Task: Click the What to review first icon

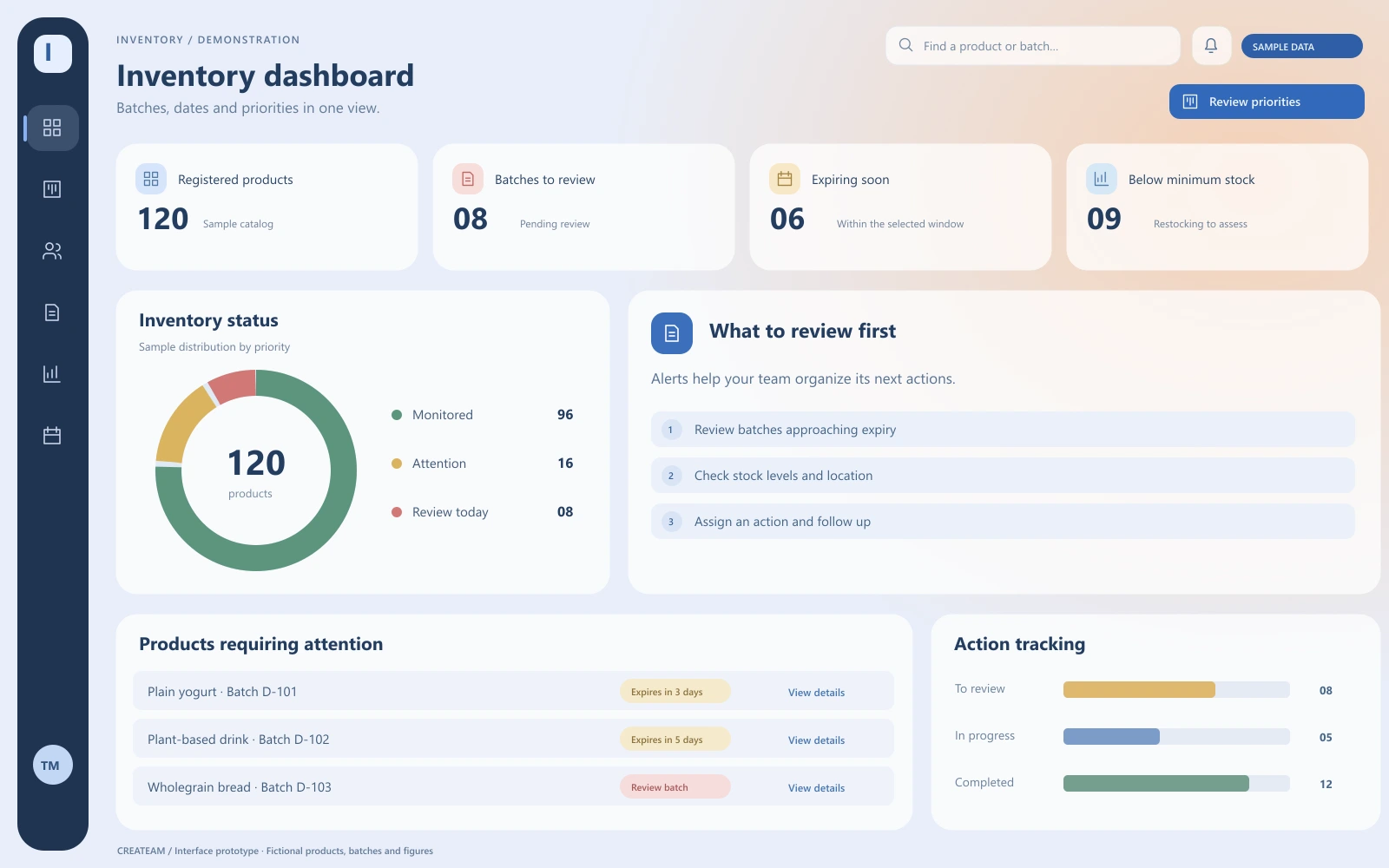Action: [x=672, y=333]
